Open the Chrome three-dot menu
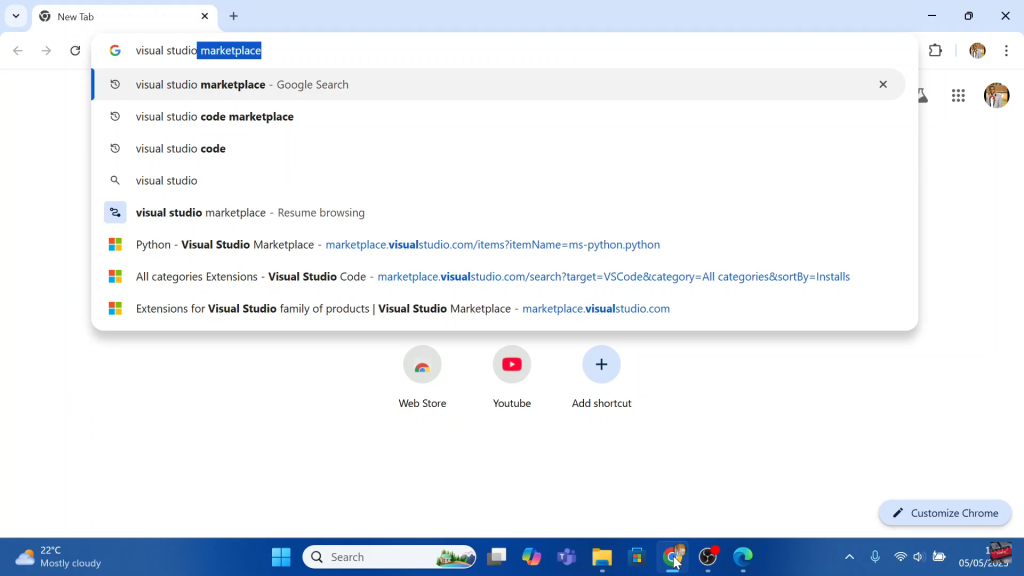Screen dimensions: 1024x576 [x=1006, y=50]
